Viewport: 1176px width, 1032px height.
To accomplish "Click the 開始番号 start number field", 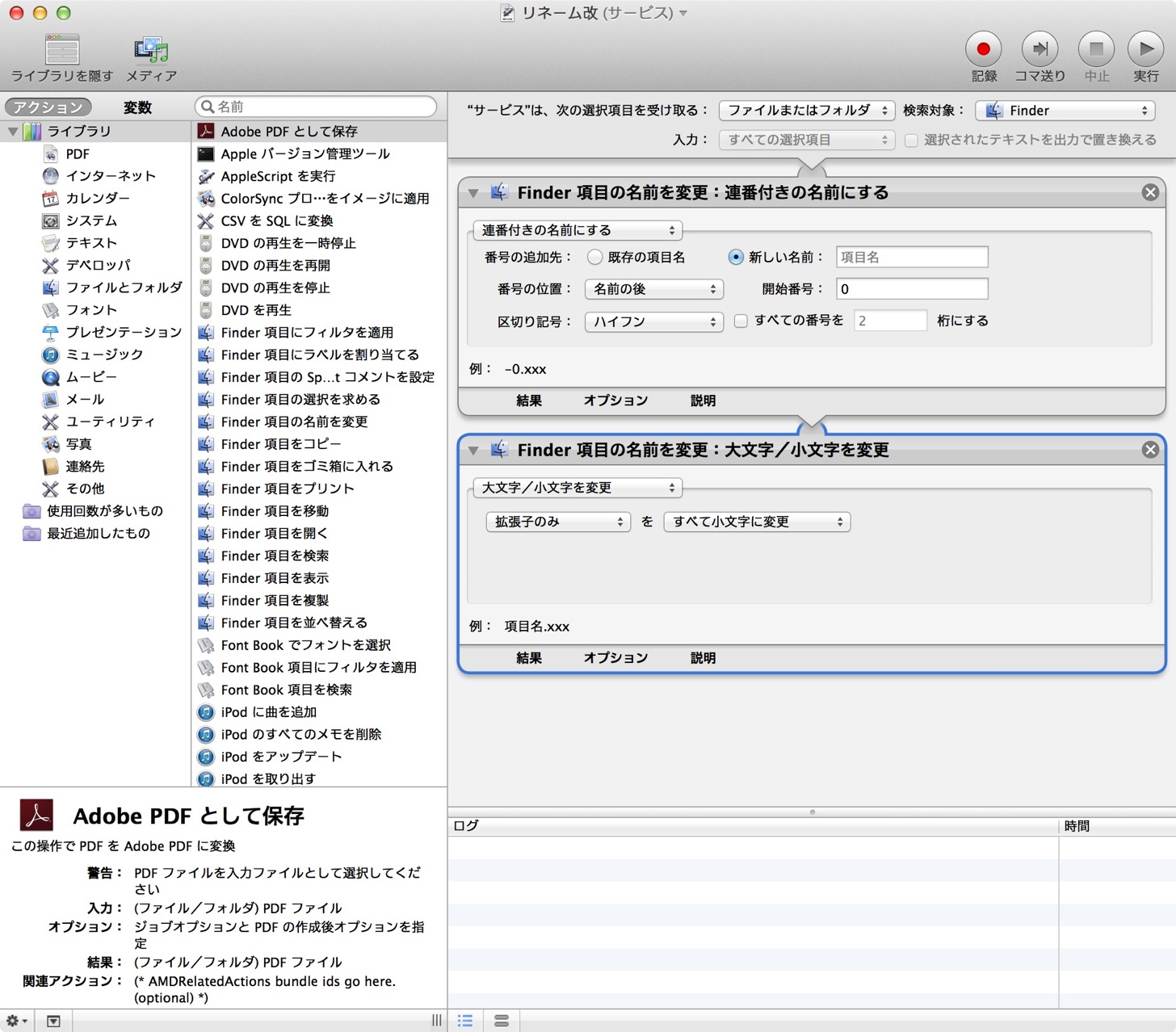I will [x=912, y=289].
